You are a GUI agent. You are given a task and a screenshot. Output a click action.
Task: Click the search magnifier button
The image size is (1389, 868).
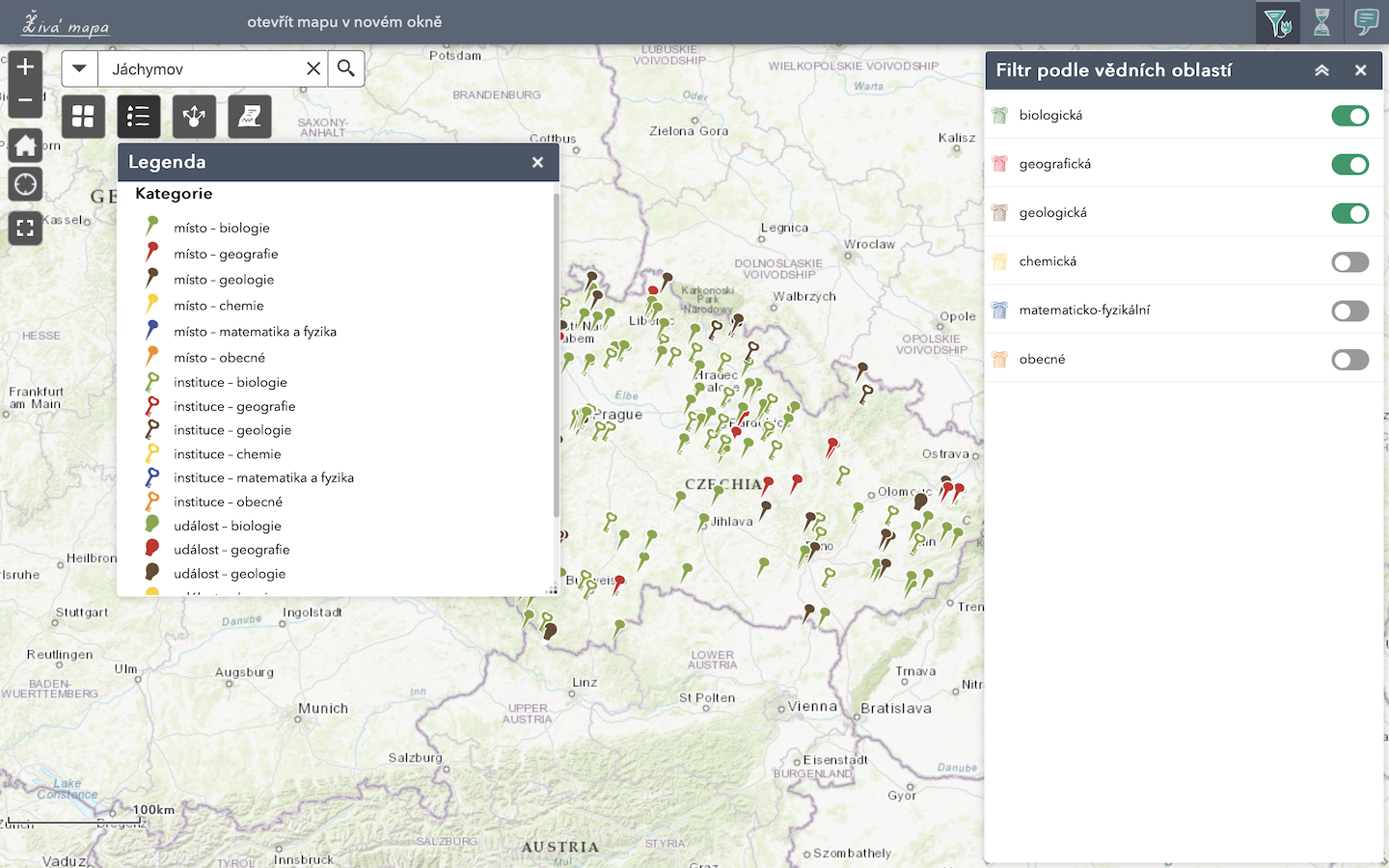(346, 68)
